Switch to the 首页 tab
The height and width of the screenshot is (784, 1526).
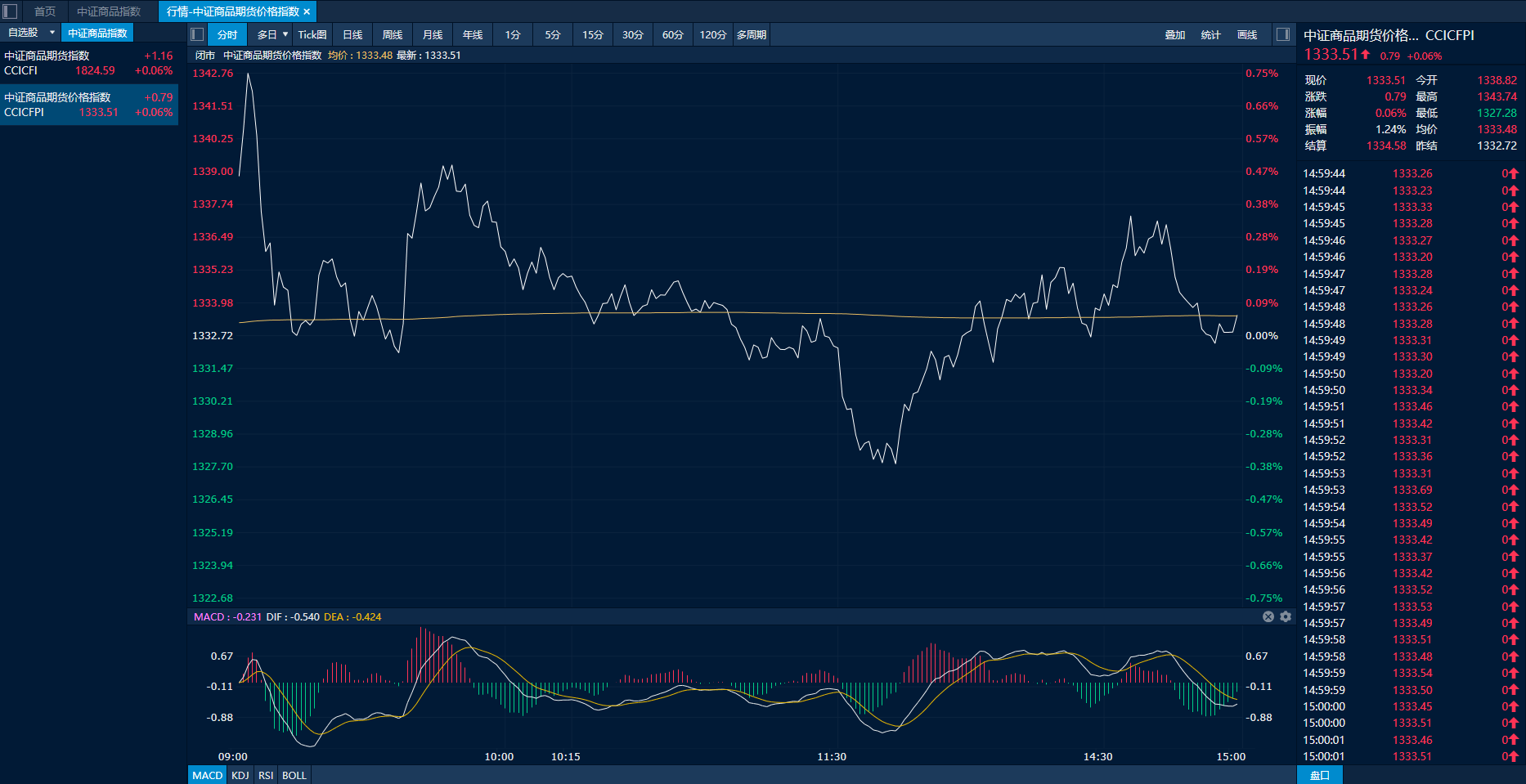point(45,11)
